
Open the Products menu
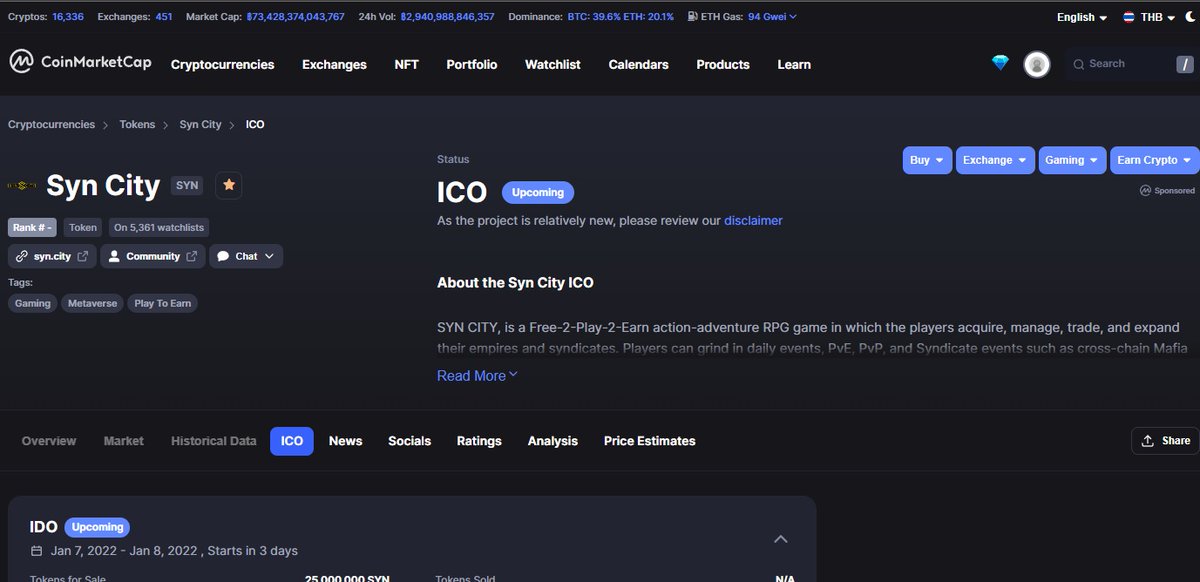point(723,64)
